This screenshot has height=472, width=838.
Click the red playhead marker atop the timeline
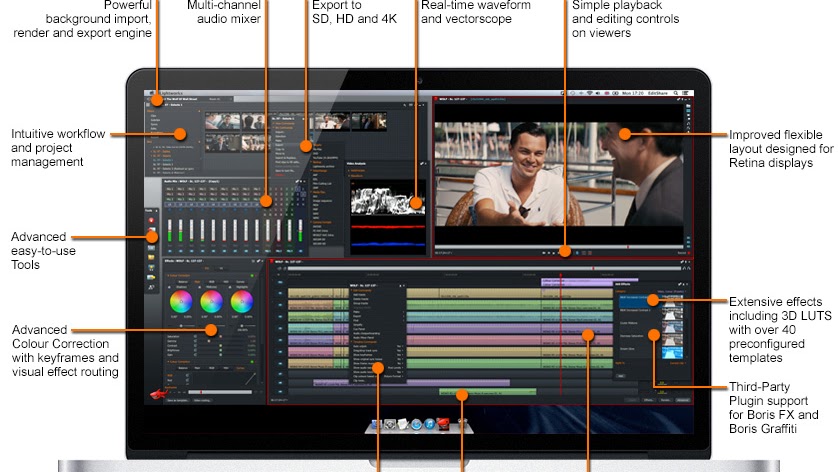tap(561, 274)
